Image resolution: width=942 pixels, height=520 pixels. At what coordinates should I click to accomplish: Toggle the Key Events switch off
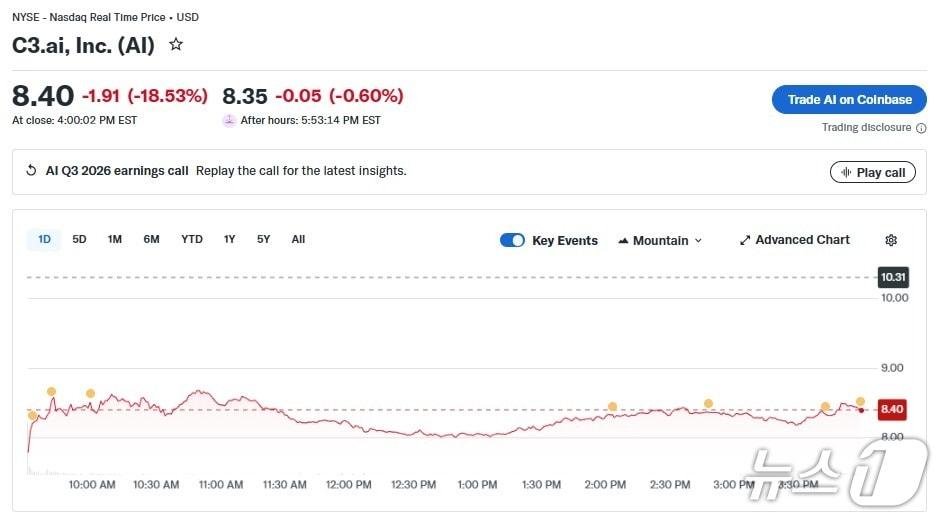pyautogui.click(x=512, y=240)
